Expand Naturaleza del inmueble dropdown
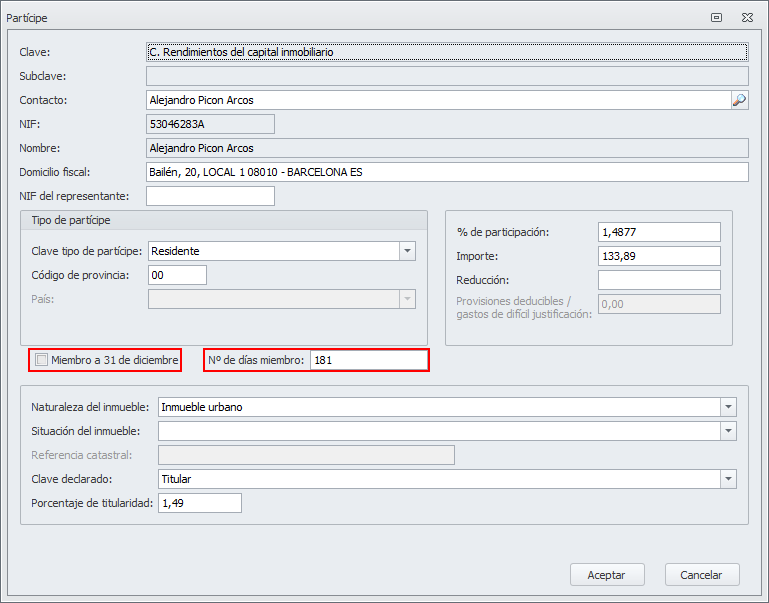Screen dimensions: 769x603 [728, 407]
